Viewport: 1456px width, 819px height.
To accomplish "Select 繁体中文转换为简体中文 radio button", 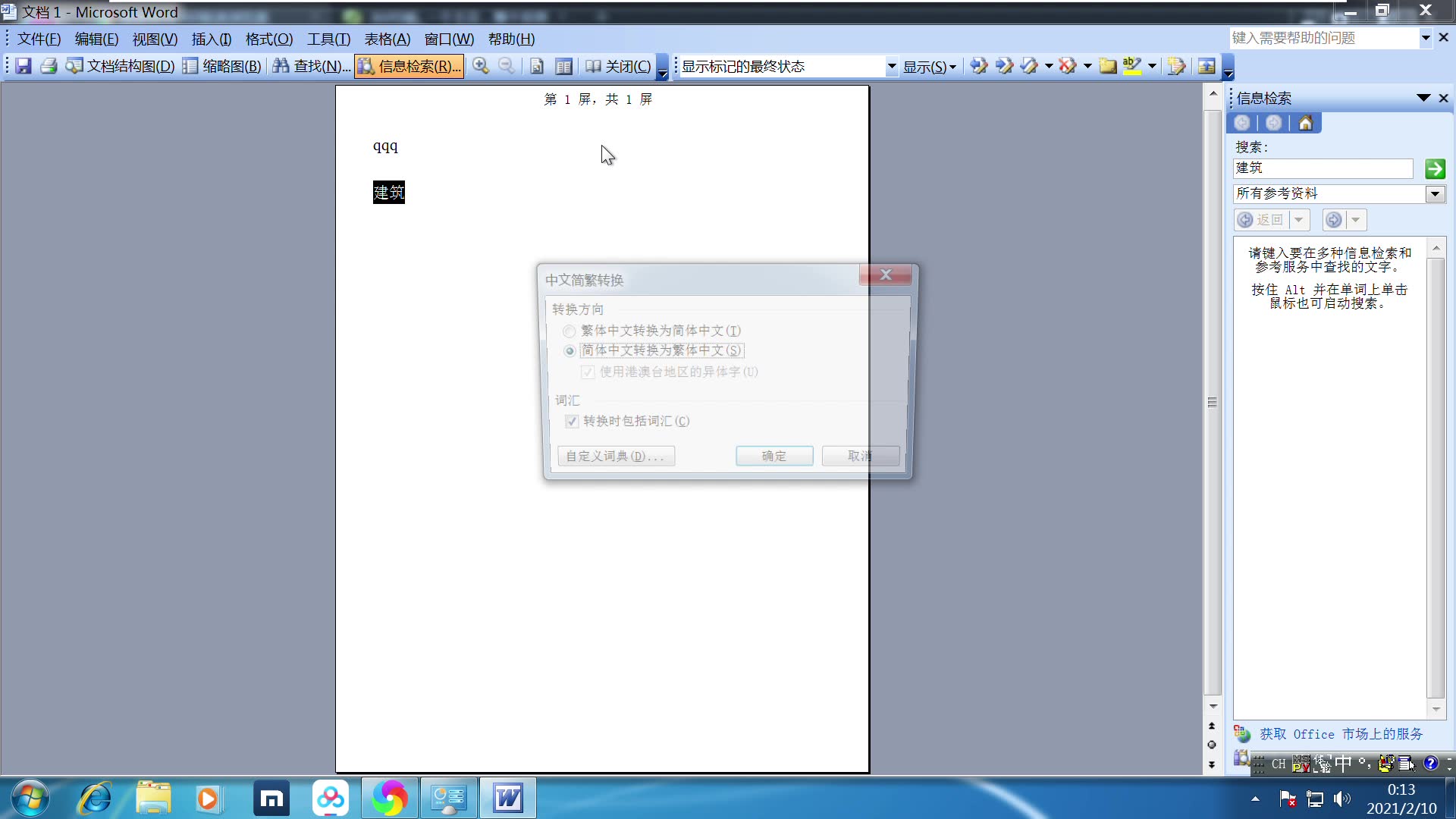I will 569,331.
